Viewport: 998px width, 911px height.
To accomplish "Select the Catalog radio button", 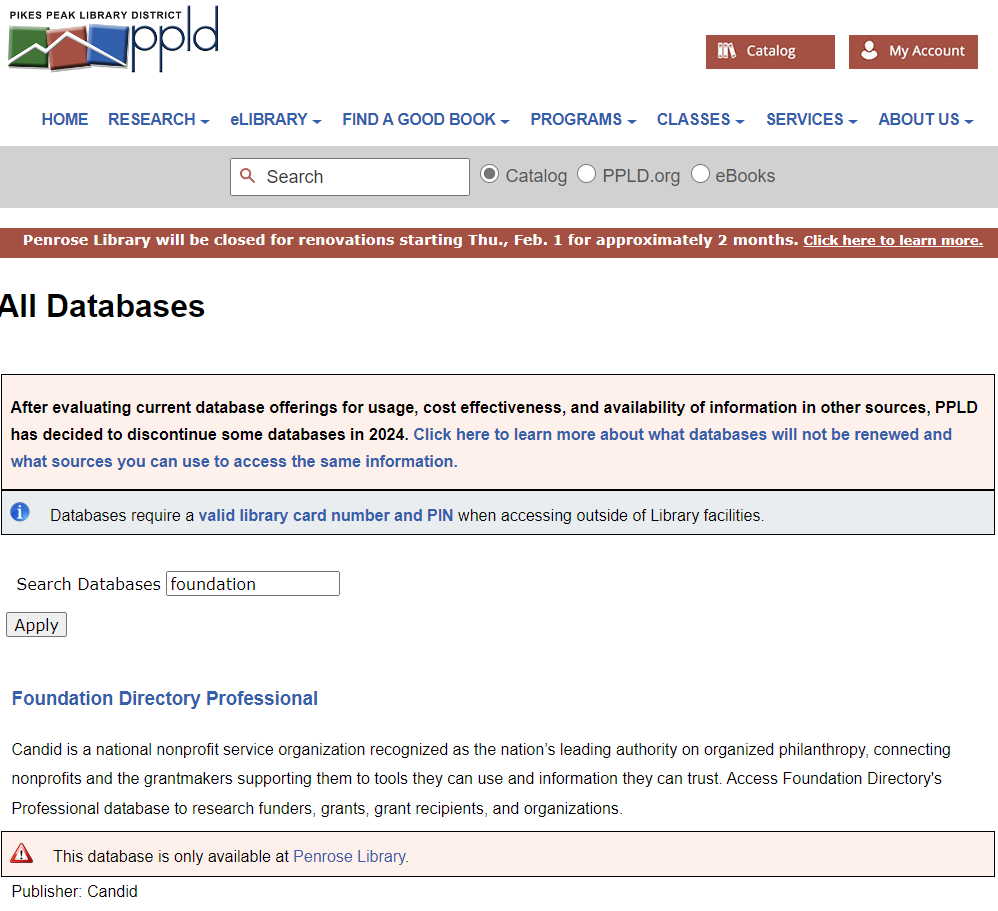I will [489, 174].
